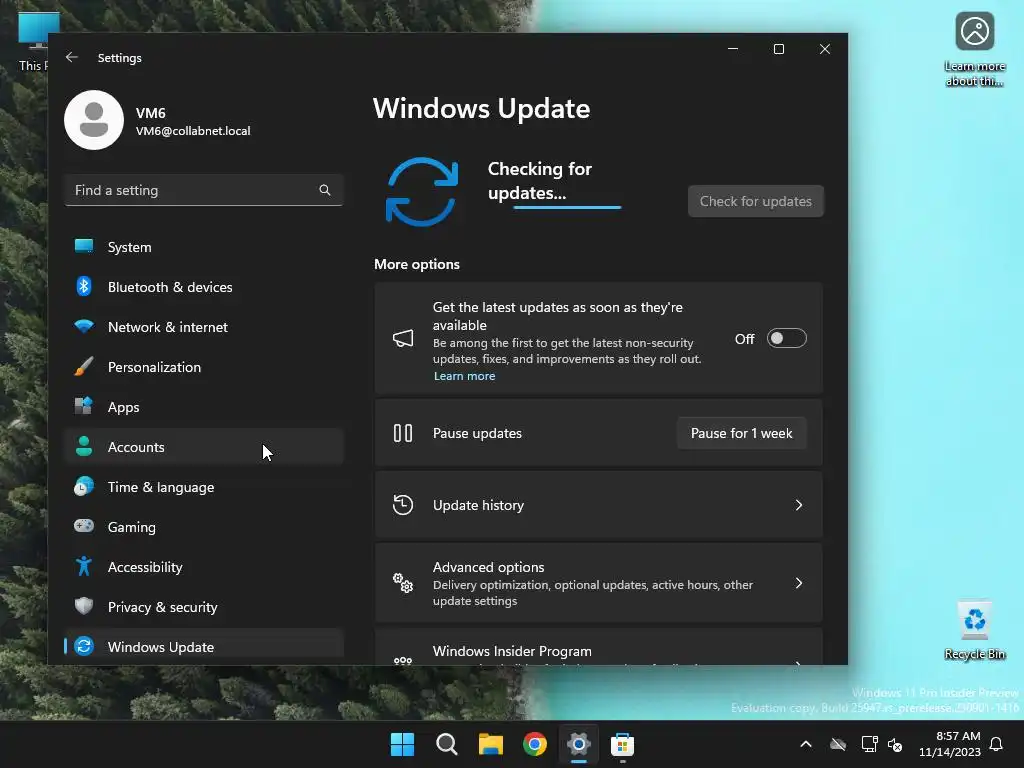Click the pause icon beside Pause updates
The width and height of the screenshot is (1024, 768).
tap(403, 433)
